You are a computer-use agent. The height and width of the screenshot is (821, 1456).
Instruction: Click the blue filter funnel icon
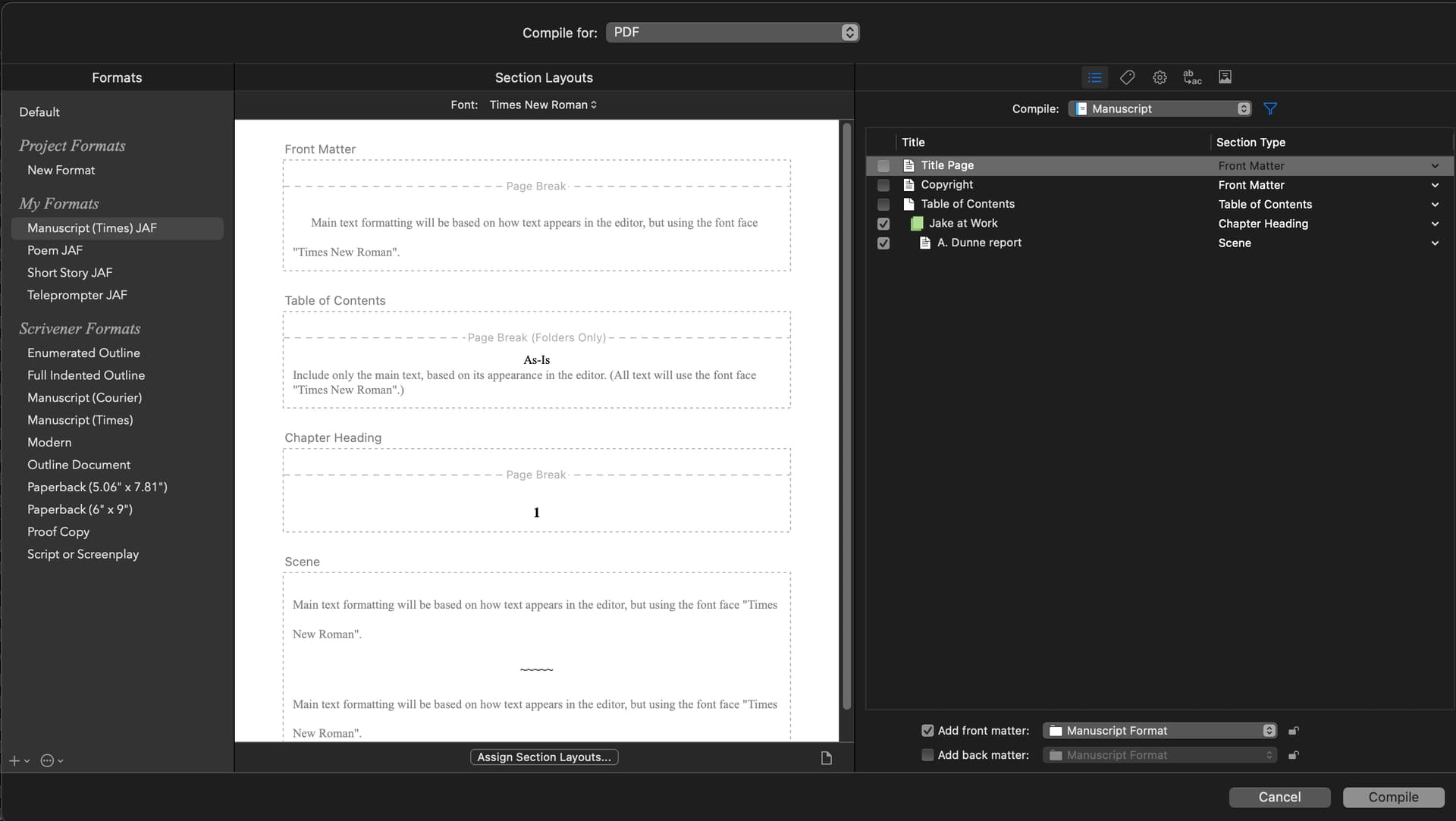click(1270, 109)
